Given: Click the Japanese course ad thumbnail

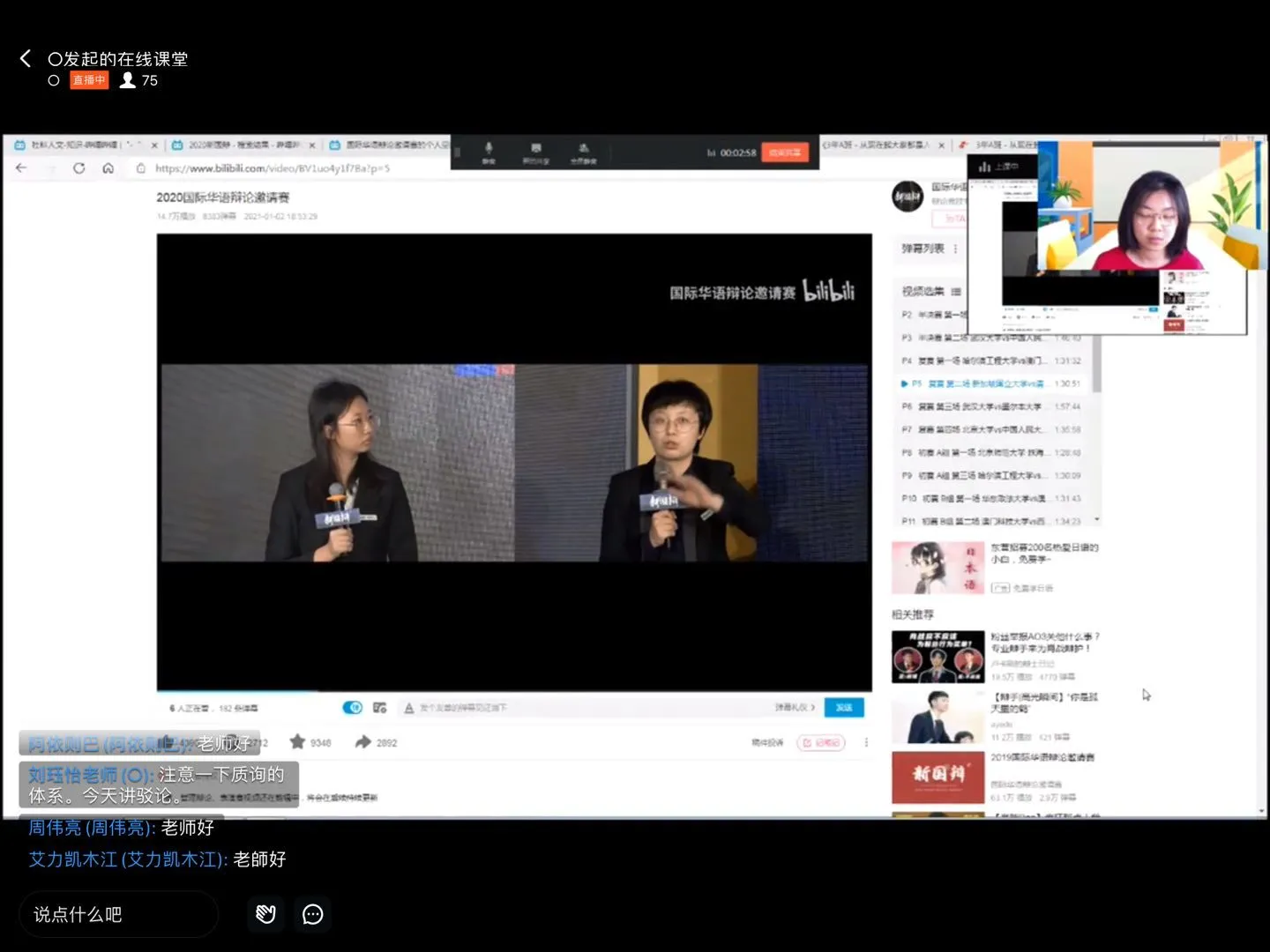Looking at the screenshot, I should 938,568.
